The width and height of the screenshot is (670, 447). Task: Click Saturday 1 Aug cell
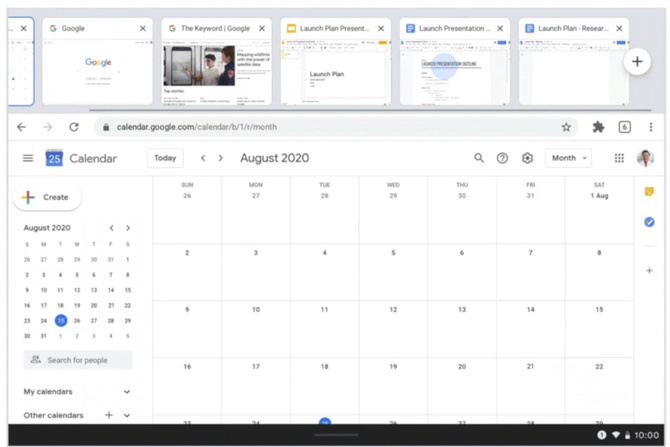tap(599, 210)
